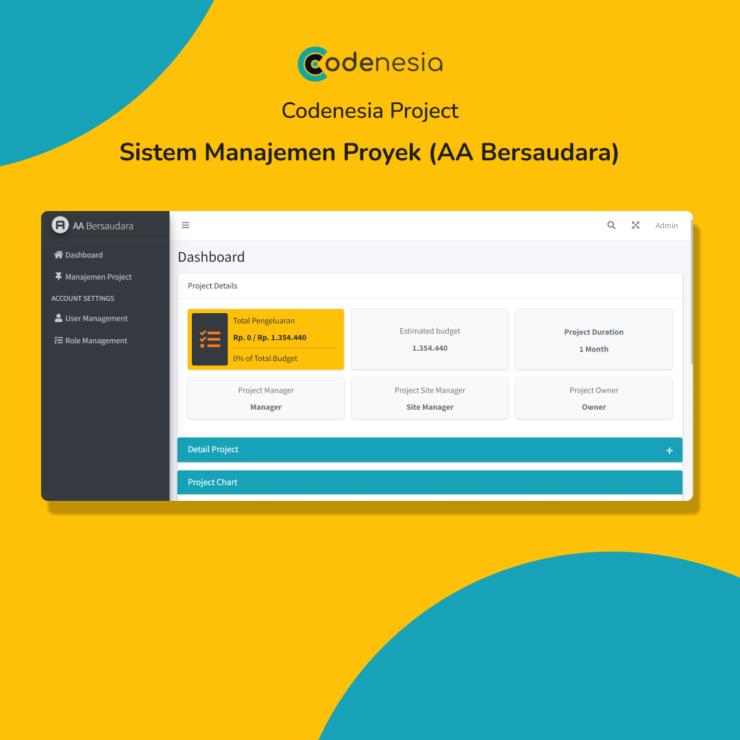Click the Dashboard home icon

tap(58, 255)
